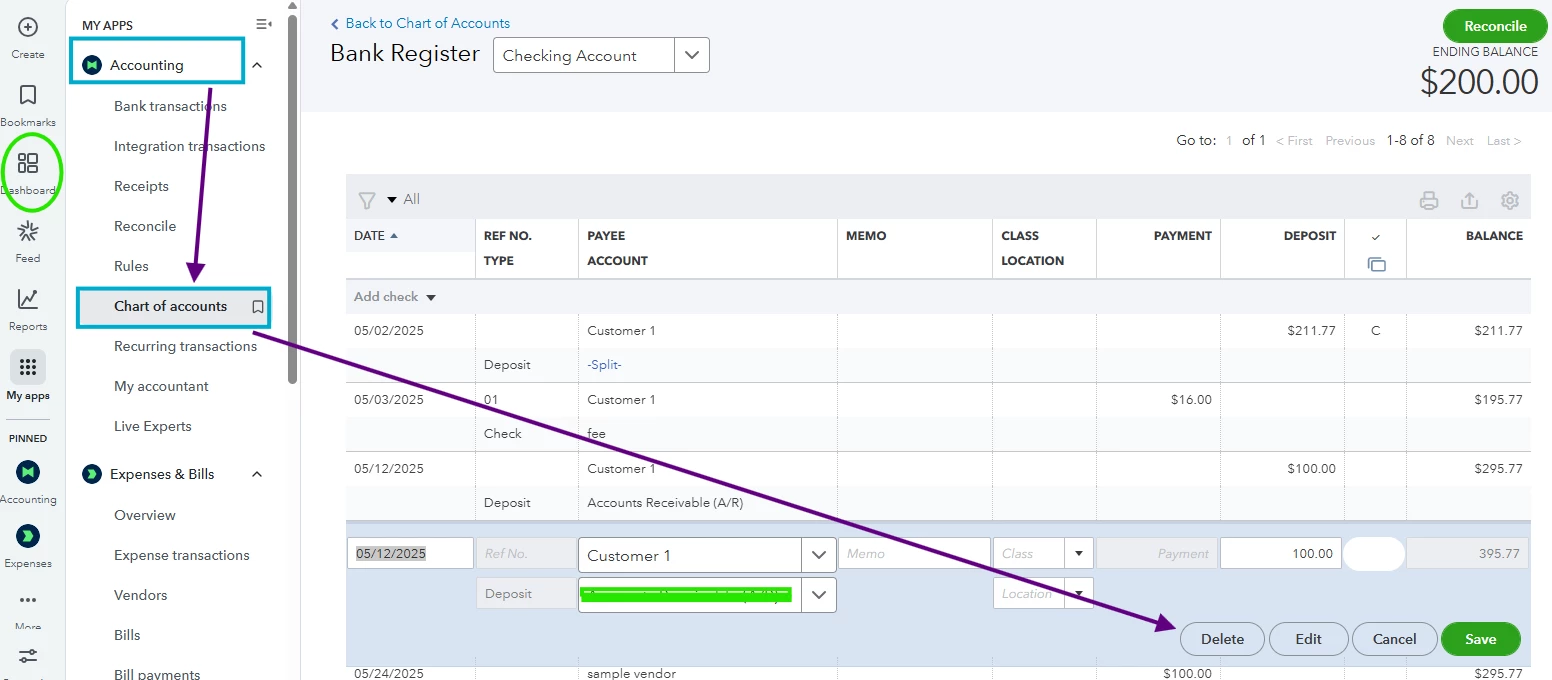Viewport: 1552px width, 680px height.
Task: Save the deposit transaction
Action: (x=1480, y=639)
